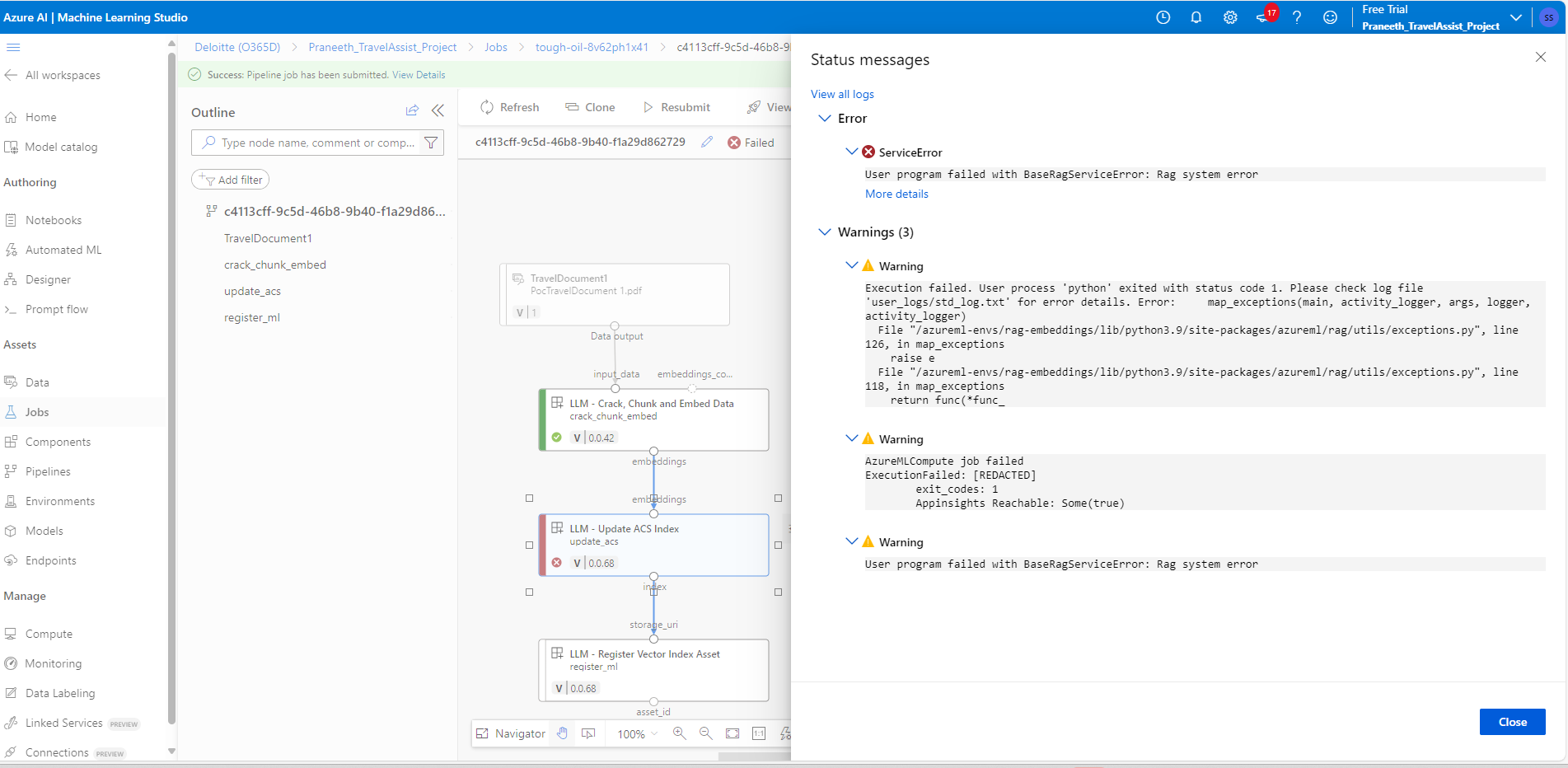Switch to the Jobs section in sidebar

click(x=37, y=412)
